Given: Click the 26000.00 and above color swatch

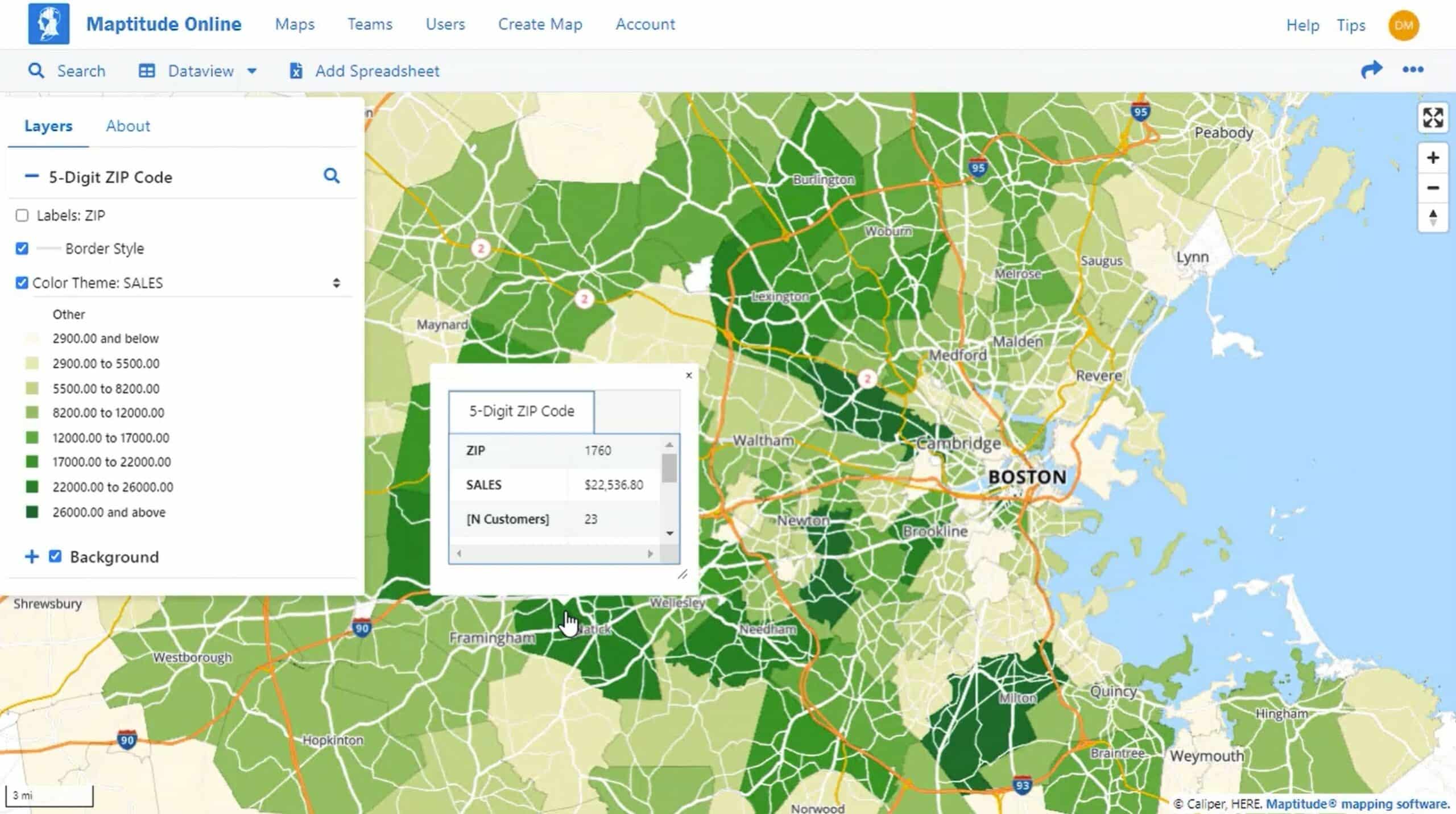Looking at the screenshot, I should click(x=32, y=512).
